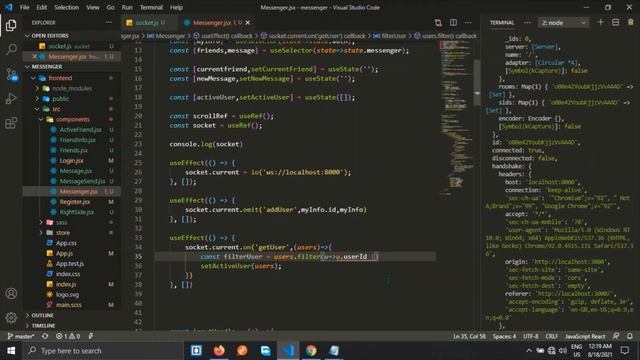Split the terminal panel

(616, 22)
